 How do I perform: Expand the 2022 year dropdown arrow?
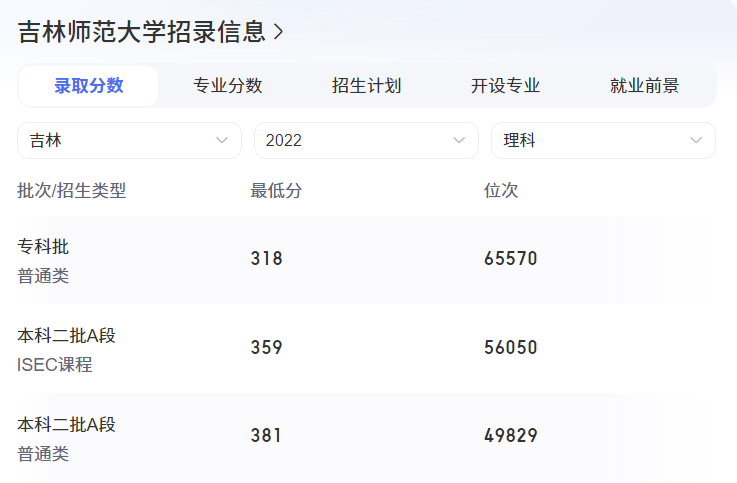tap(459, 141)
